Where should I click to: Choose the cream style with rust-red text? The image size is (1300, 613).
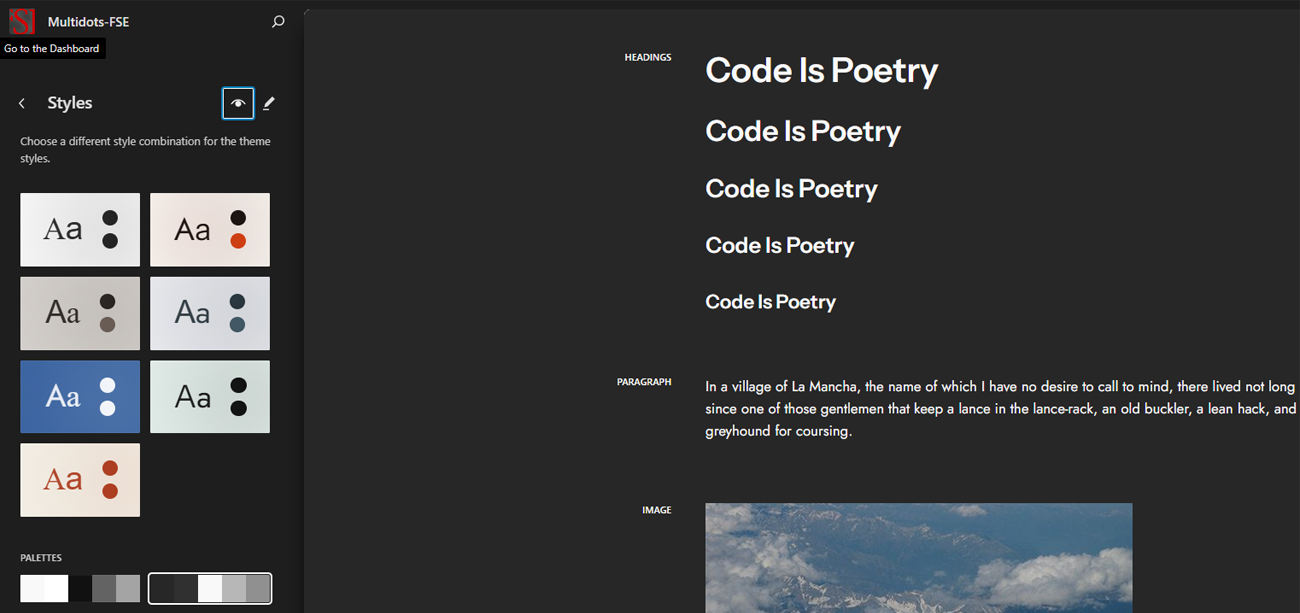coord(80,480)
